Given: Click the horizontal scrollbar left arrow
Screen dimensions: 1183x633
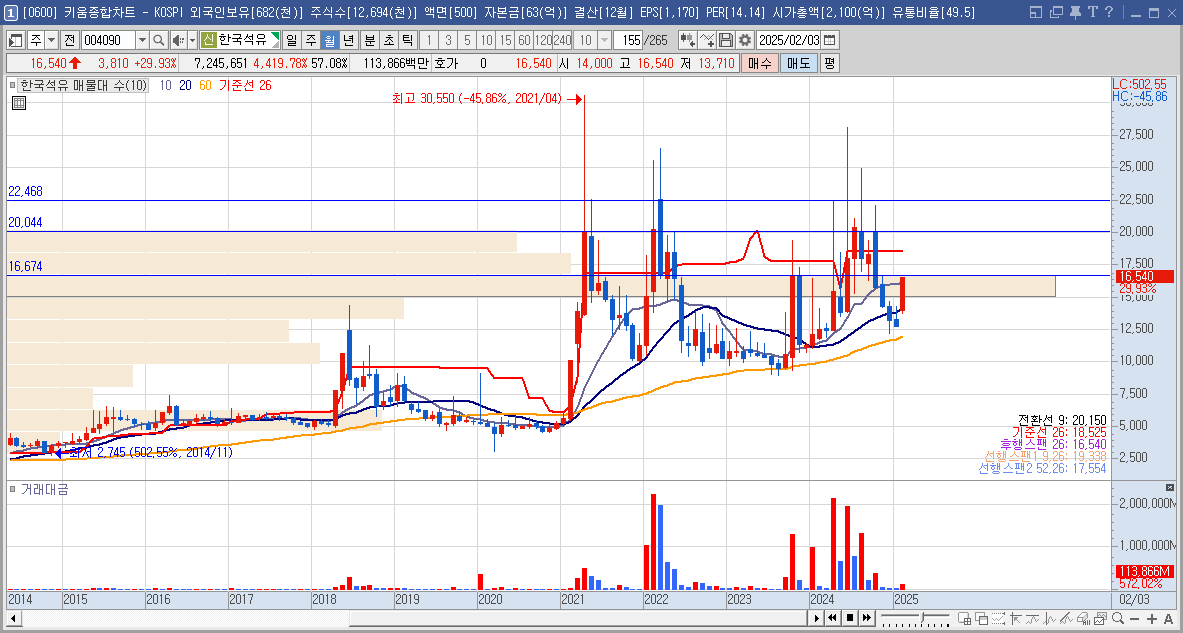Looking at the screenshot, I should tap(13, 619).
